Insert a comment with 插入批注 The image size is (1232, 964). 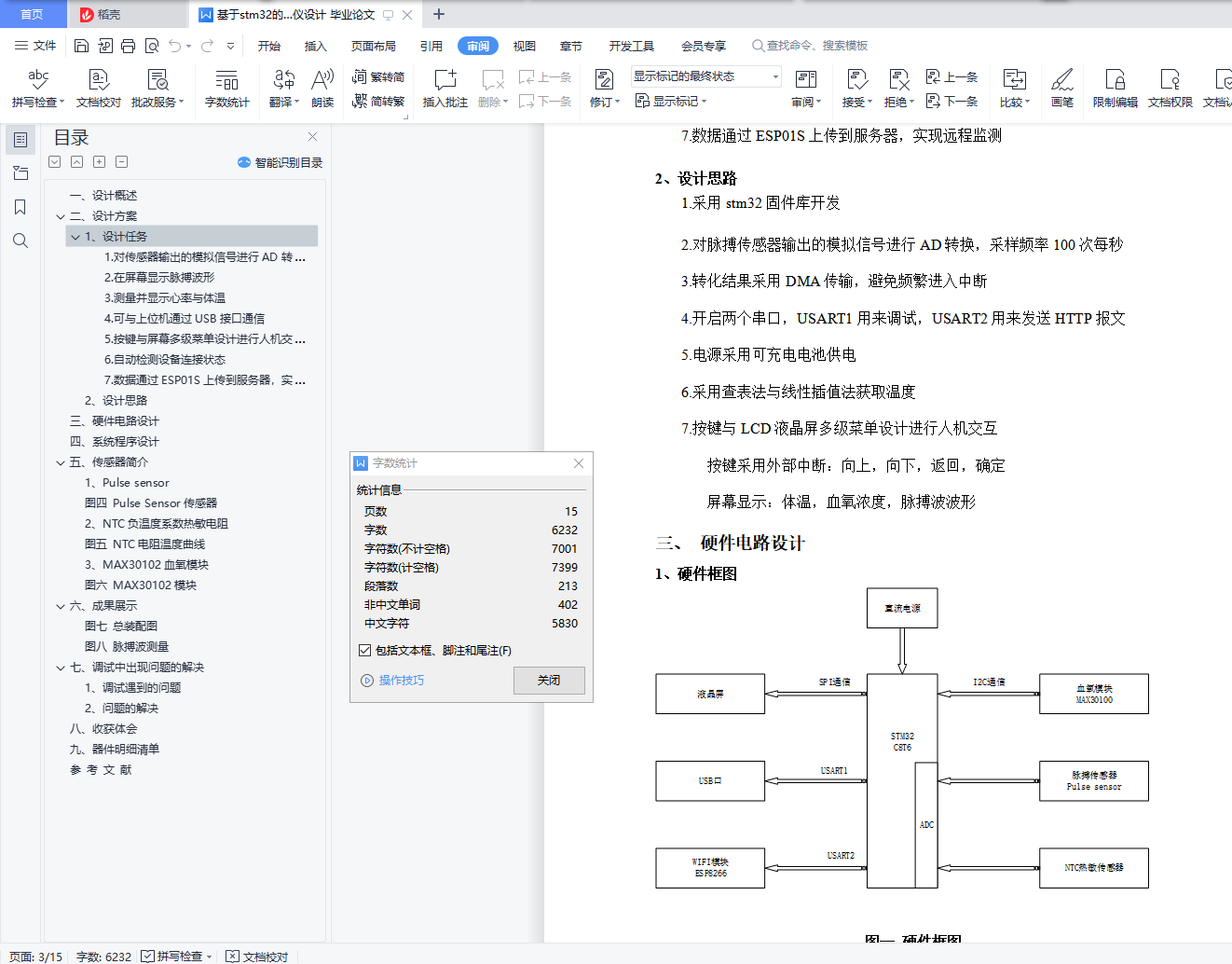coord(445,89)
